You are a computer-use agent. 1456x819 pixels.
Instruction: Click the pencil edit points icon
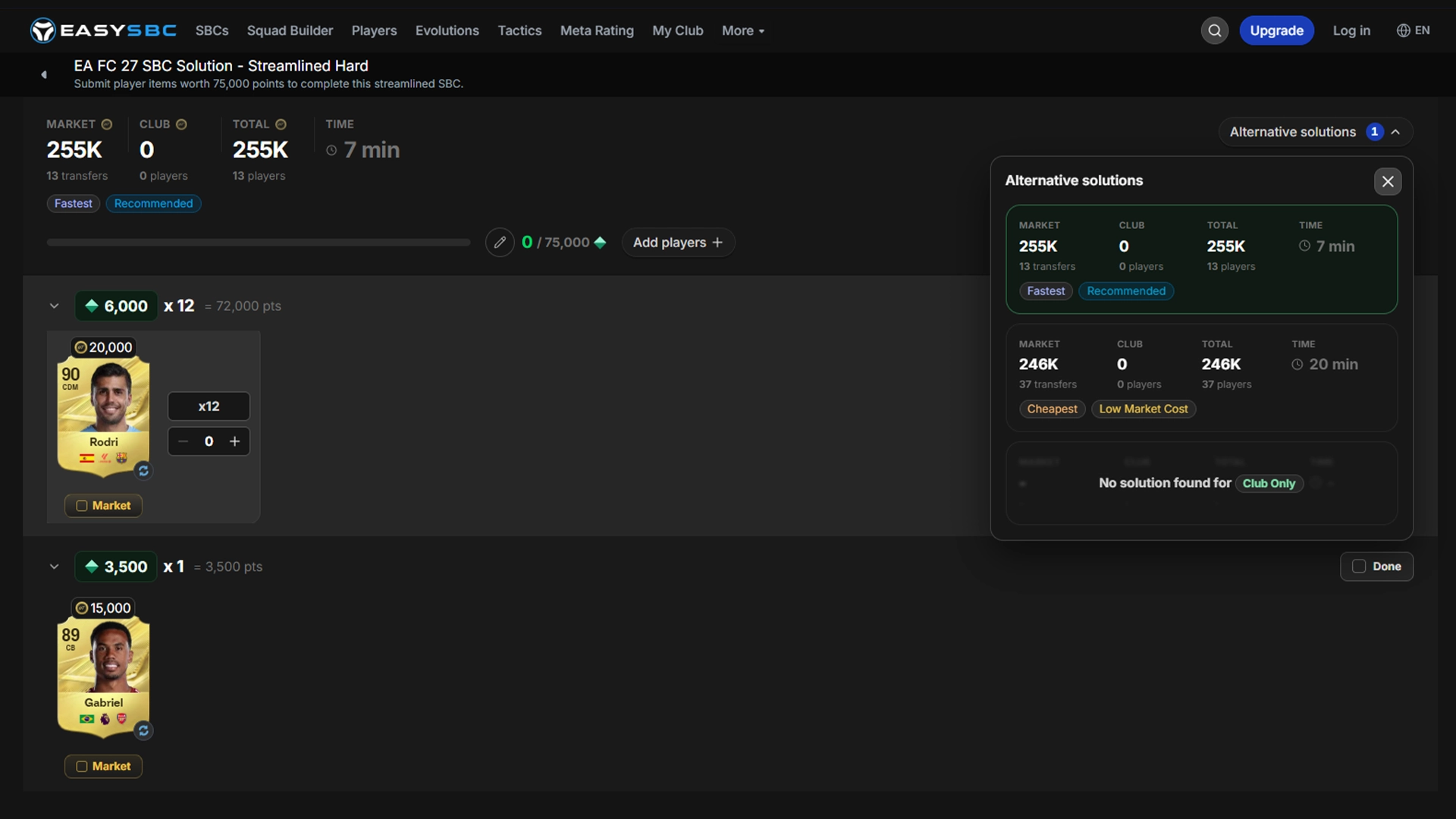[500, 243]
